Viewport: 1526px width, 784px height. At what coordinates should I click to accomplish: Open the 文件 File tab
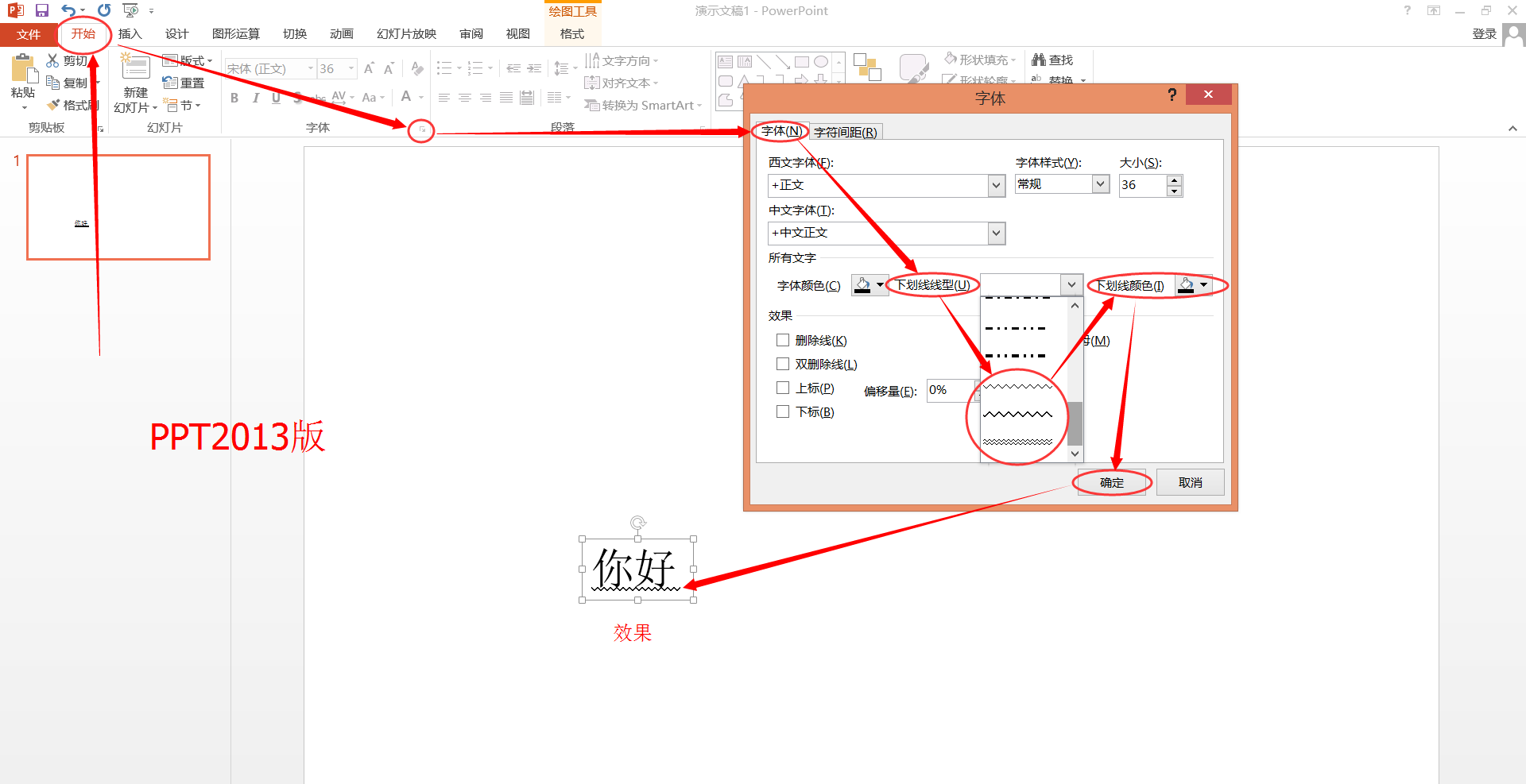pyautogui.click(x=28, y=34)
